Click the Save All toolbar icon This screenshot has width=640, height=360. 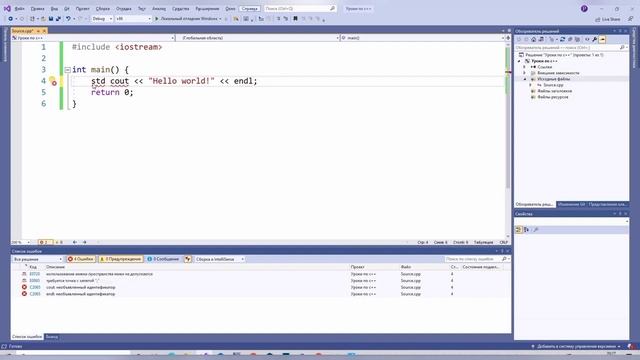point(58,19)
